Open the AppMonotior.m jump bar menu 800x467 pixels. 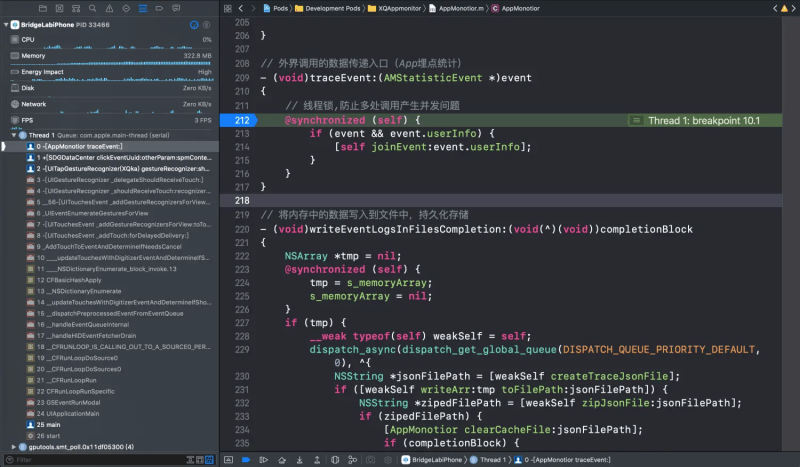point(460,7)
